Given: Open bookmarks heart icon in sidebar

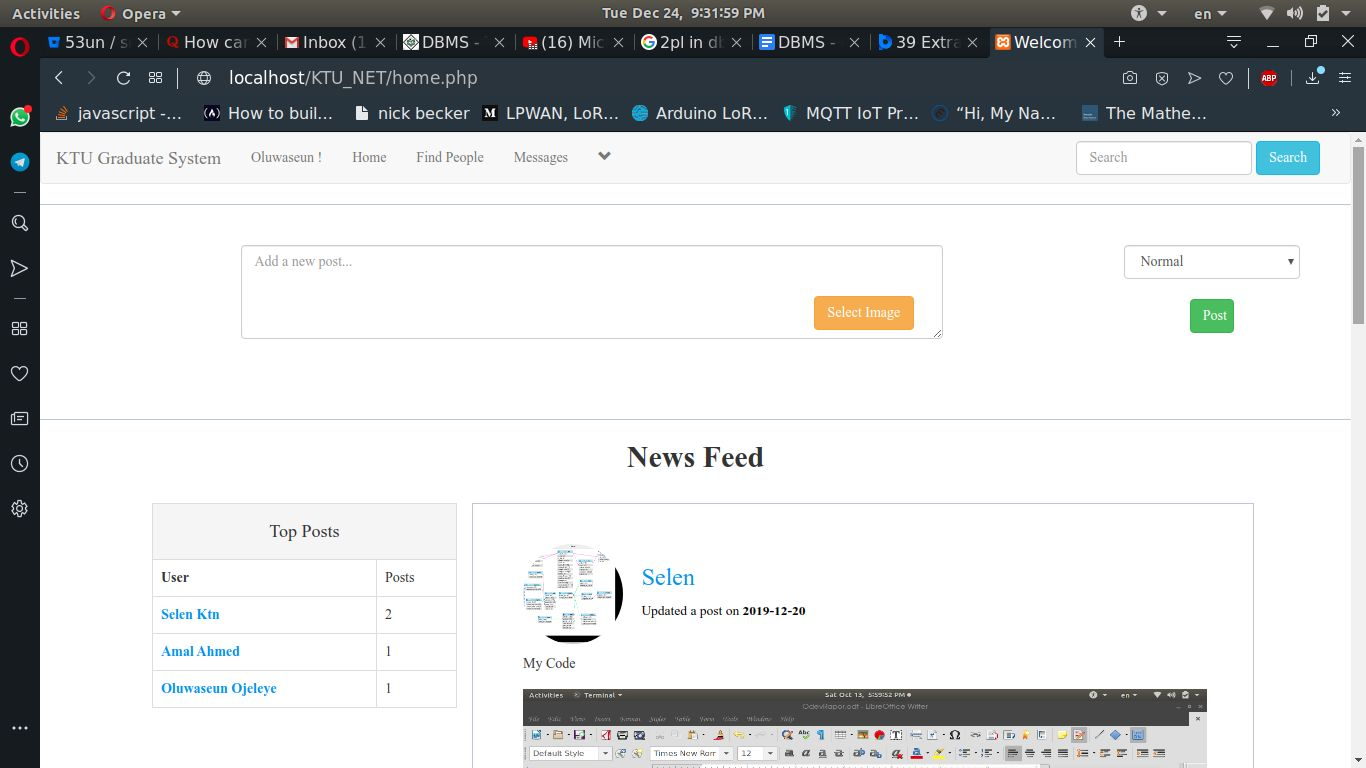Looking at the screenshot, I should pos(19,373).
